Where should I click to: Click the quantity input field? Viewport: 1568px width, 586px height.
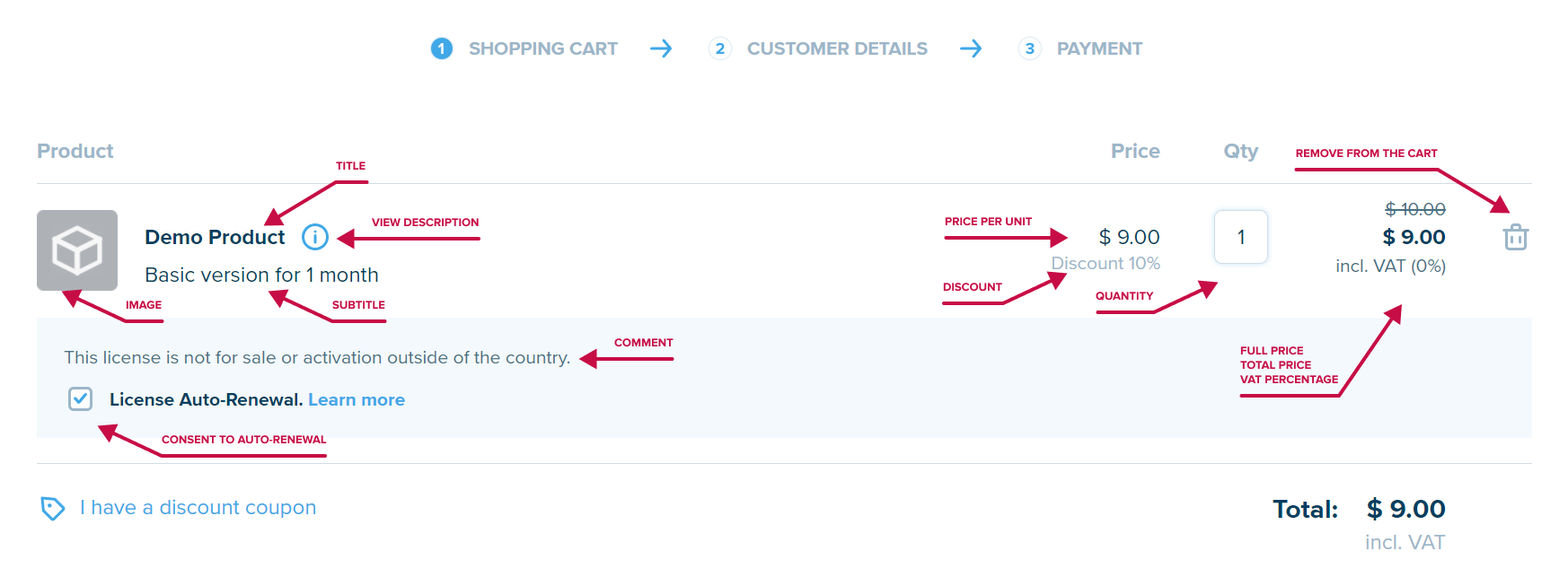coord(1241,237)
